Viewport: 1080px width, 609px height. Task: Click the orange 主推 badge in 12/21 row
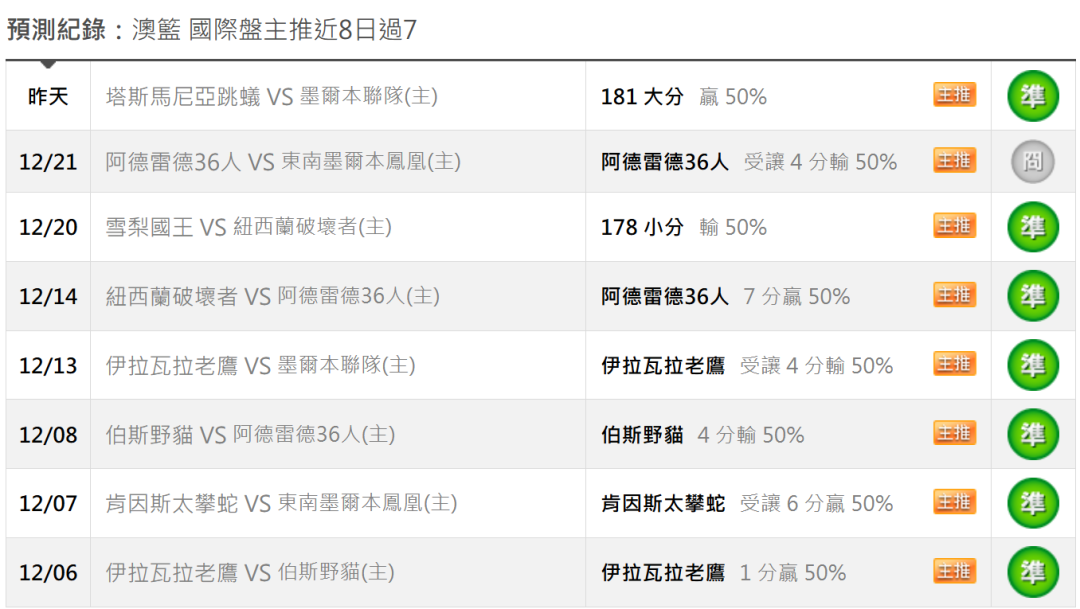955,161
